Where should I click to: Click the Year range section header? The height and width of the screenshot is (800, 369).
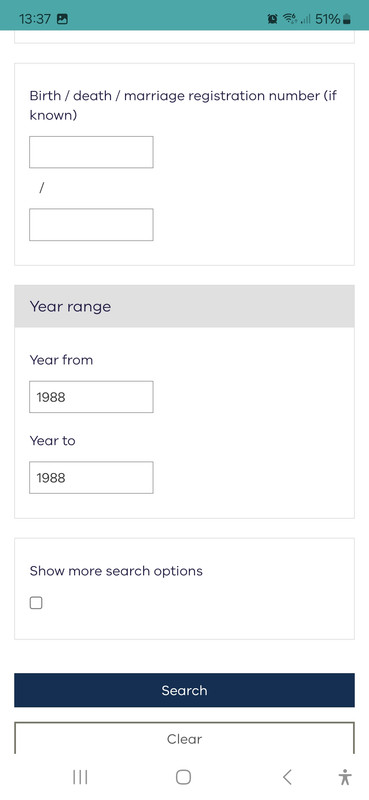(x=184, y=306)
